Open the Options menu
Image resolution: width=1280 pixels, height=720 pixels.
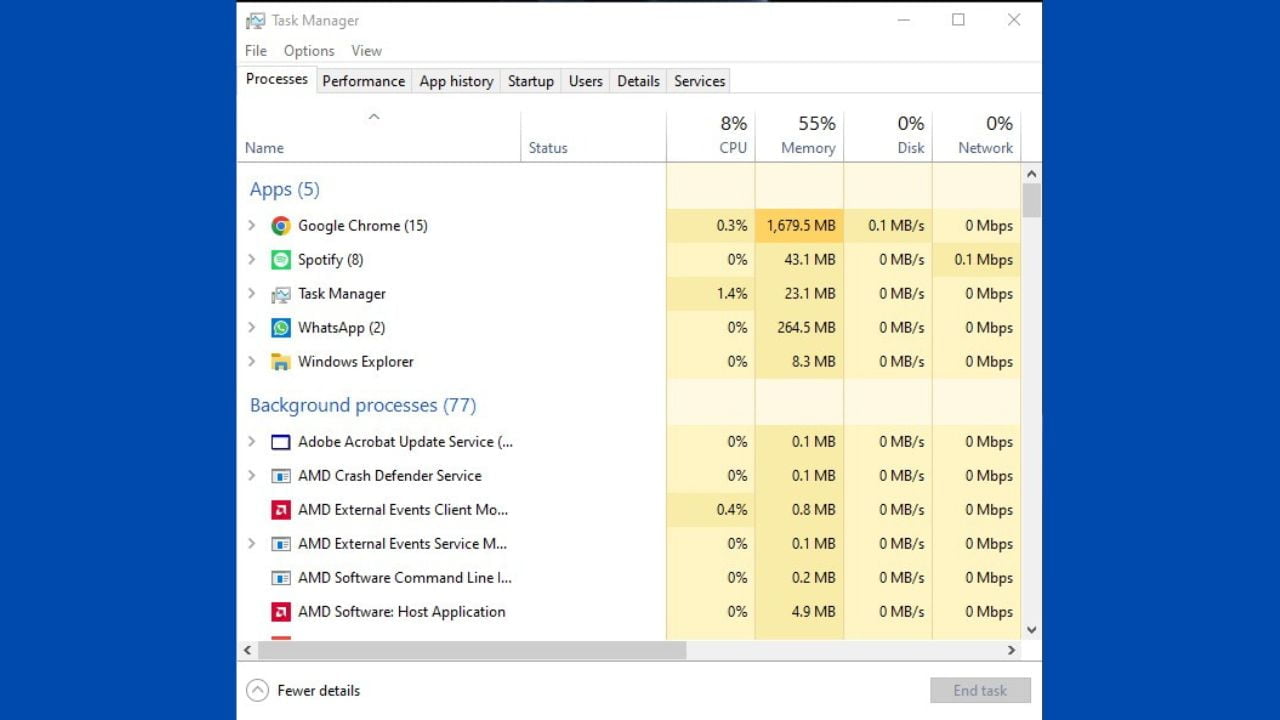(x=309, y=51)
